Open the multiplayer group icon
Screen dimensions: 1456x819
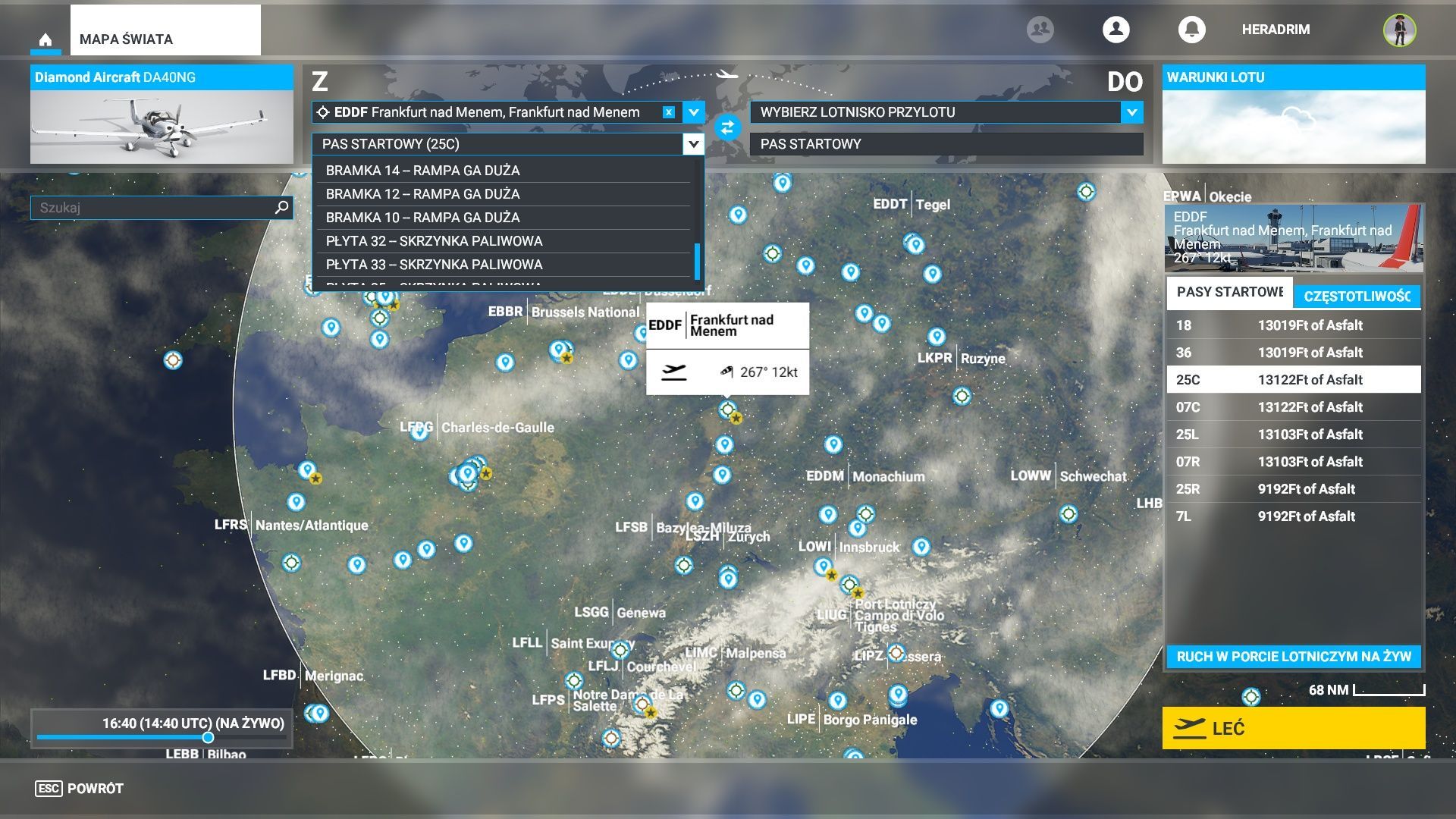point(1040,30)
